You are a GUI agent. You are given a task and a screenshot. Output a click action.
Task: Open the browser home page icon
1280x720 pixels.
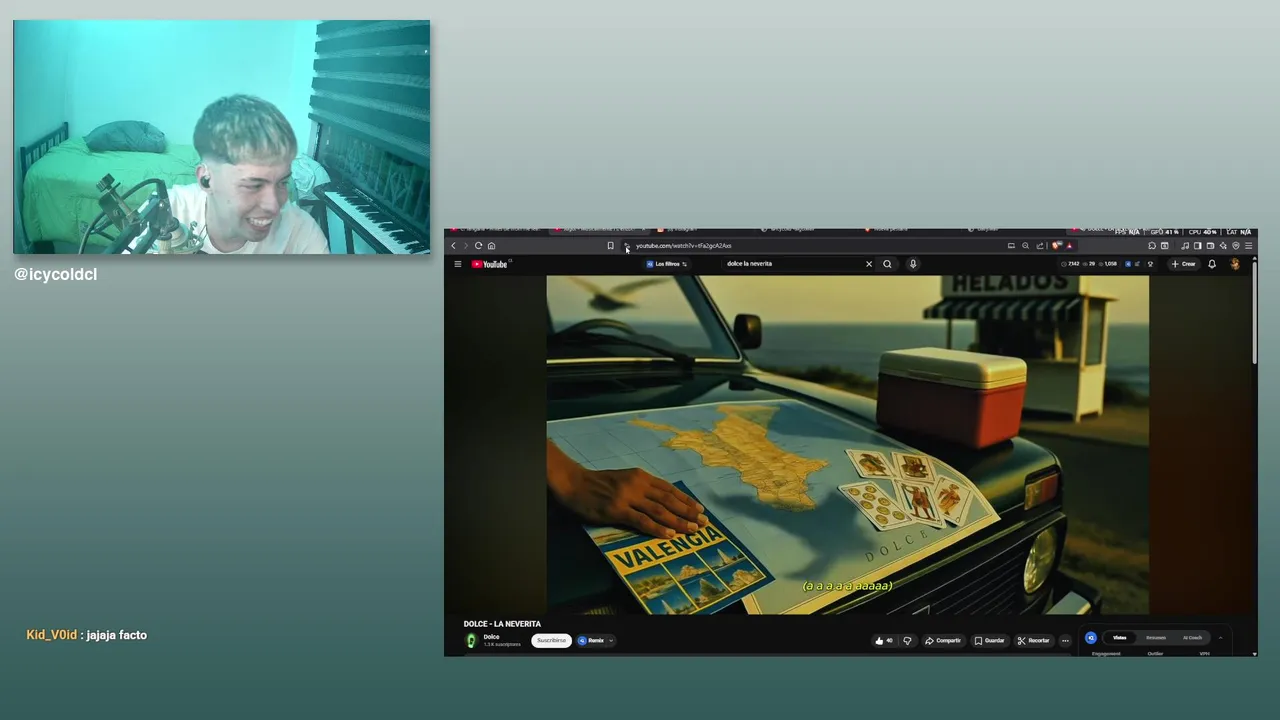(x=491, y=246)
